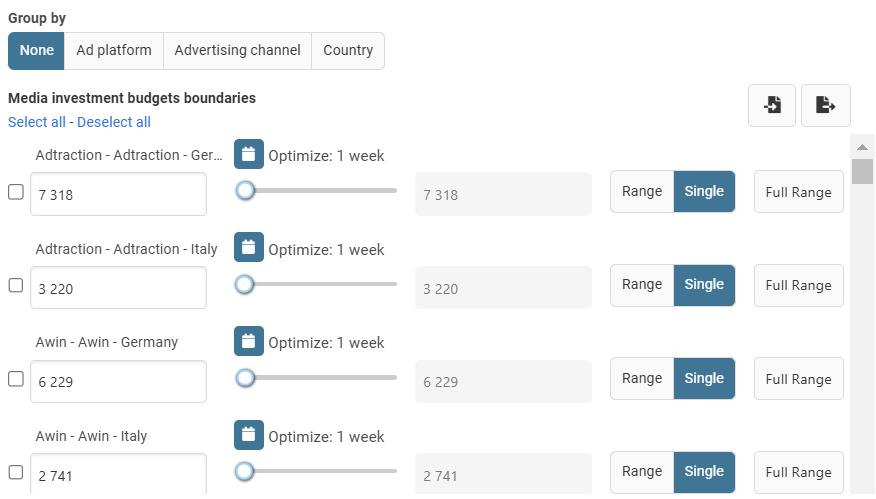876x499 pixels.
Task: Open calendar for Adtraction Germany row
Action: tap(249, 155)
